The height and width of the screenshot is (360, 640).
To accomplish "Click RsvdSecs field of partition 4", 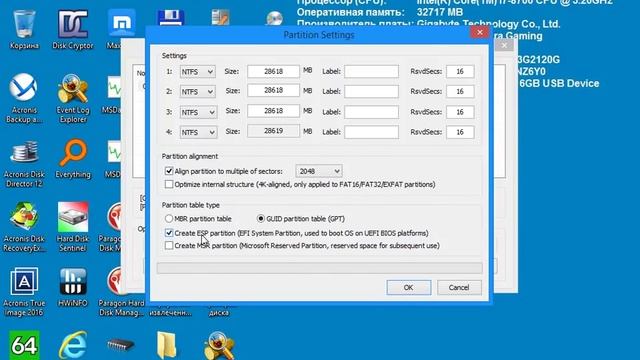I will click(460, 132).
